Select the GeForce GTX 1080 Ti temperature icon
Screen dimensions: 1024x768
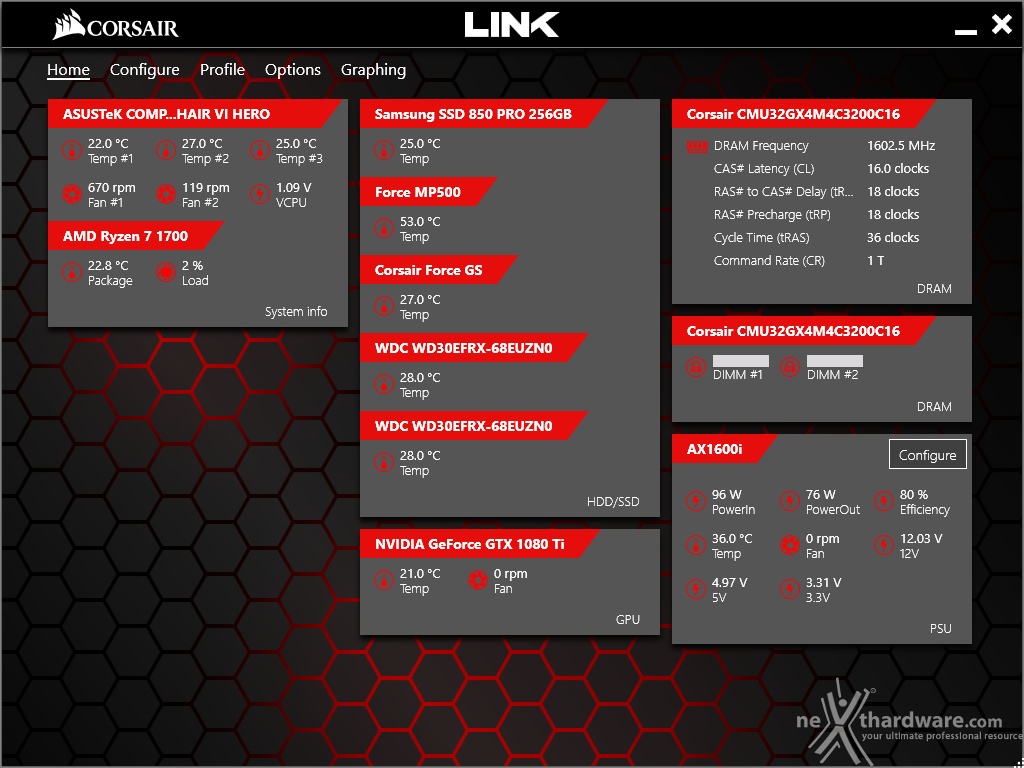[383, 581]
